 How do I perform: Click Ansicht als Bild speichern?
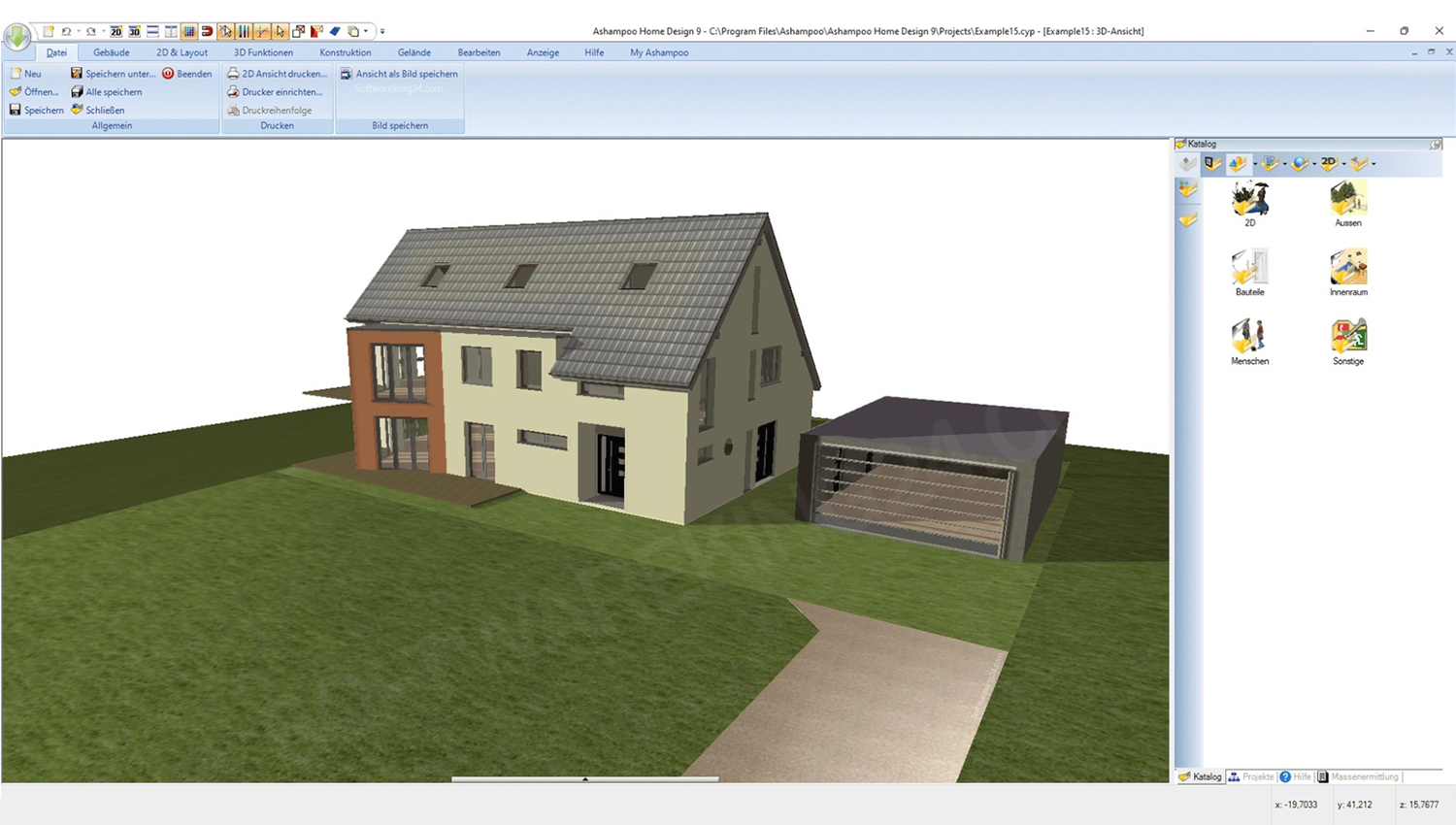(399, 74)
